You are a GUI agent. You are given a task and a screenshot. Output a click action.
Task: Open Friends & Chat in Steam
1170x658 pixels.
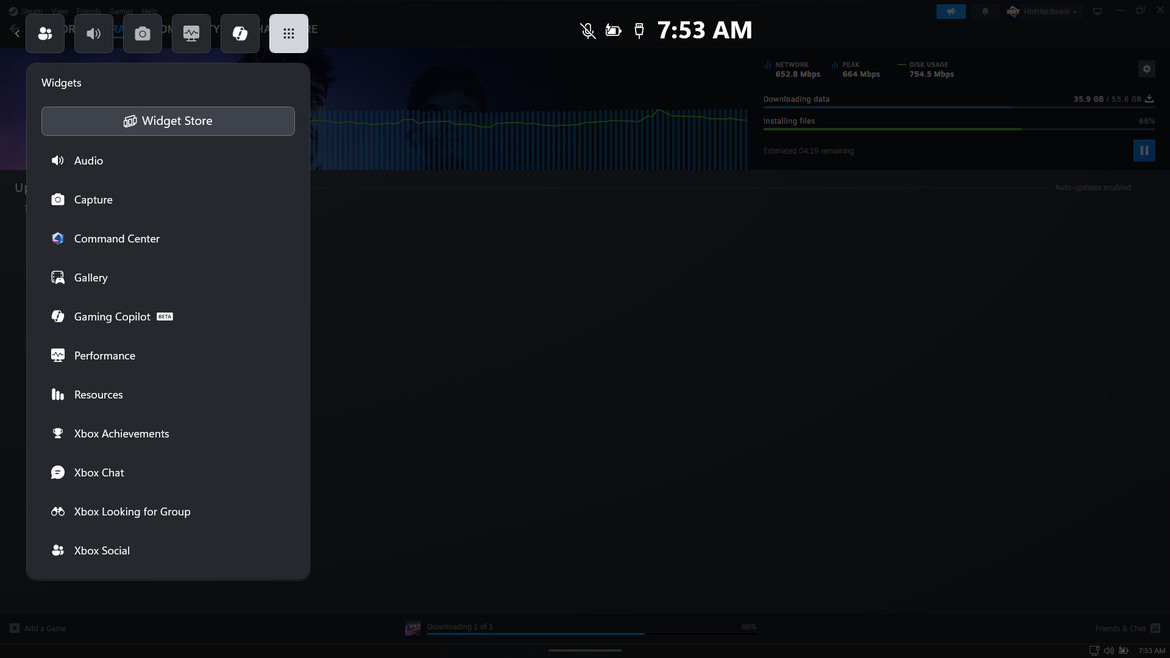pos(1126,628)
